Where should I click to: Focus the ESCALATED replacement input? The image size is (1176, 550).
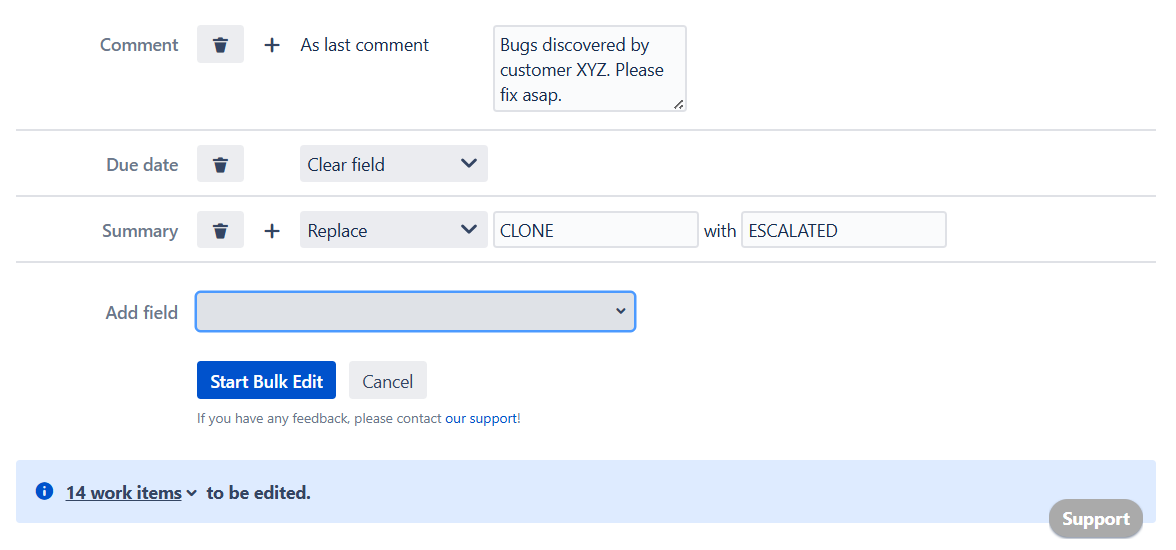coord(843,230)
